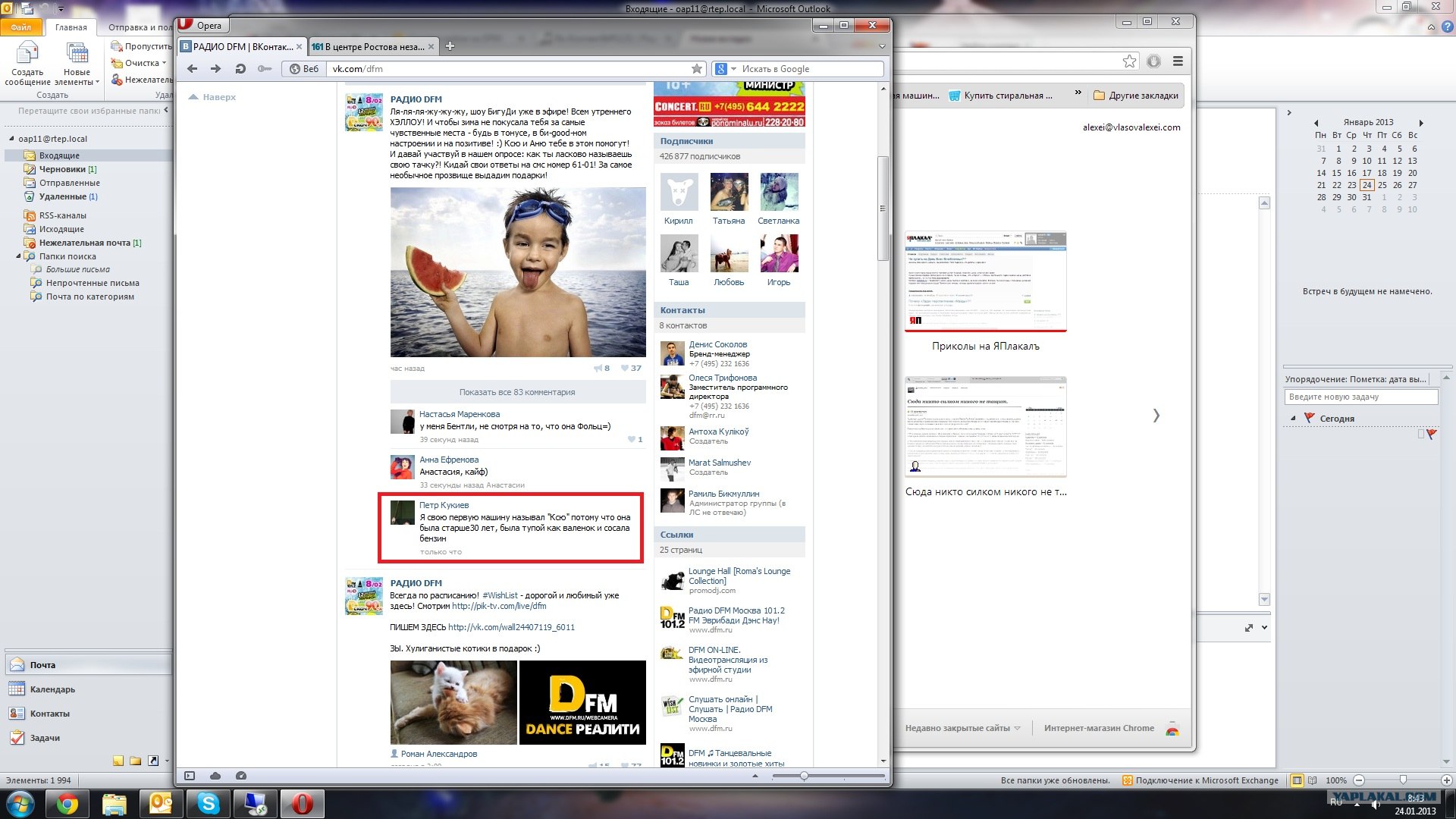The width and height of the screenshot is (1456, 819).
Task: Open the vk.com/wall24407119_6011 link
Action: (x=511, y=627)
